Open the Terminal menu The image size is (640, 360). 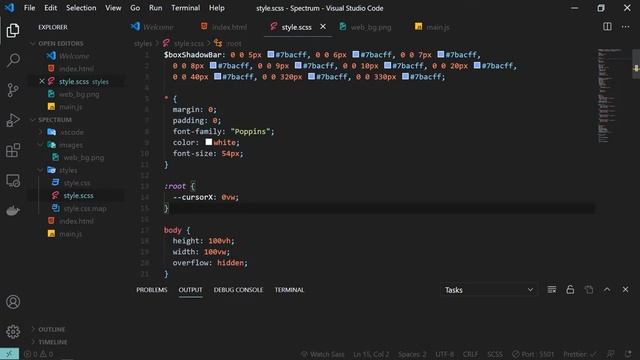click(x=186, y=8)
